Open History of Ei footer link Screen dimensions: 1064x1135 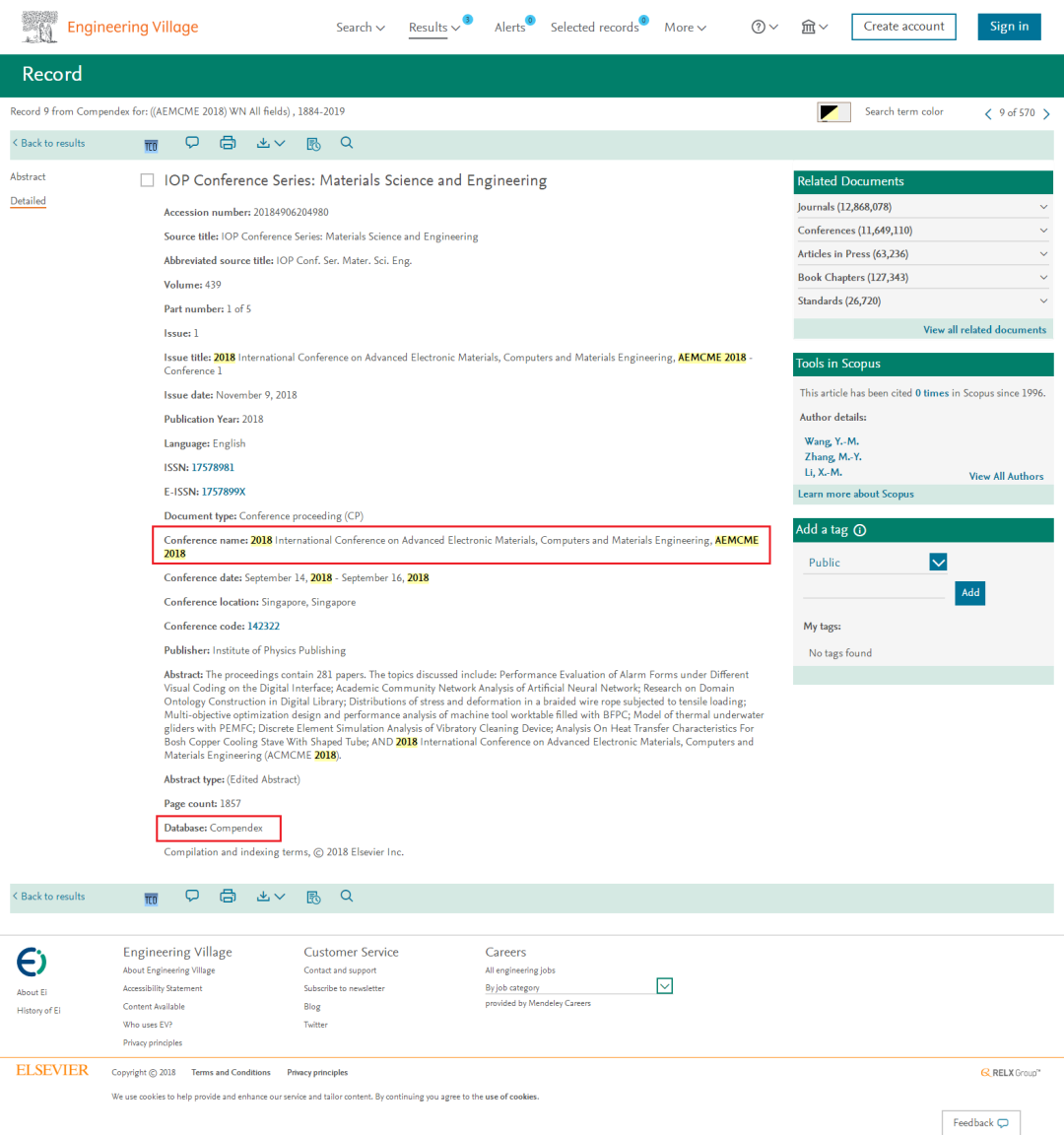(39, 1011)
